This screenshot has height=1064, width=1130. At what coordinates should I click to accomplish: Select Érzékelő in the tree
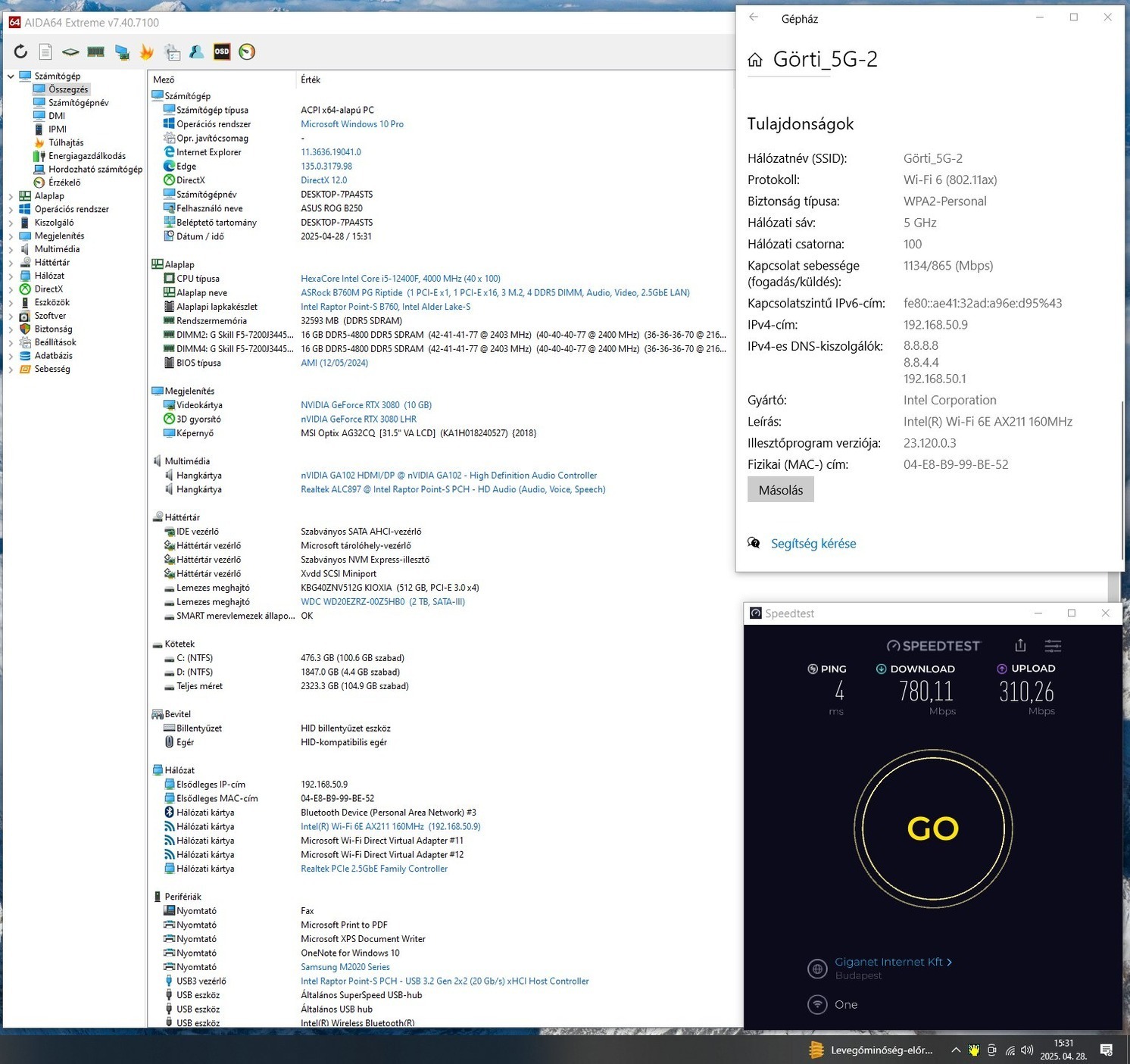(64, 183)
